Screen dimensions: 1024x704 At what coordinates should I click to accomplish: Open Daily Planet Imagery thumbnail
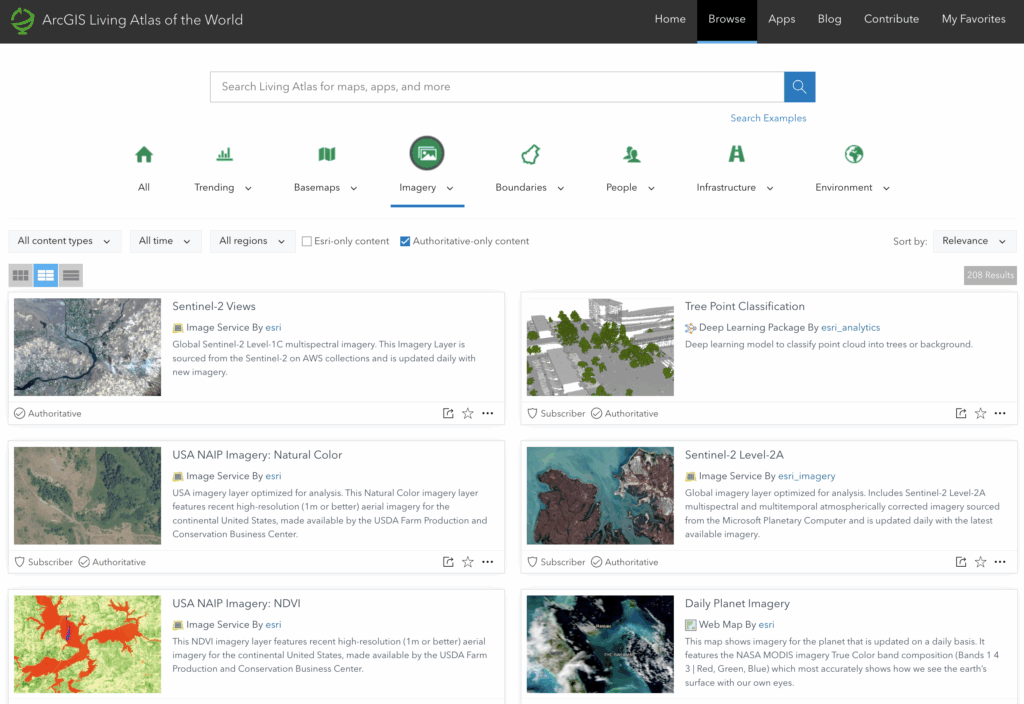pos(600,644)
